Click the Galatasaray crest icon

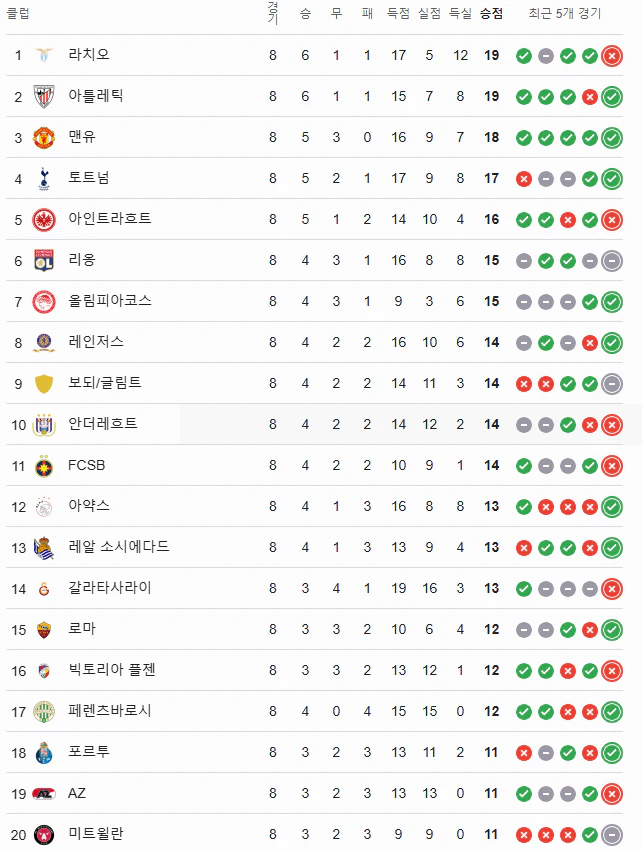click(x=44, y=589)
